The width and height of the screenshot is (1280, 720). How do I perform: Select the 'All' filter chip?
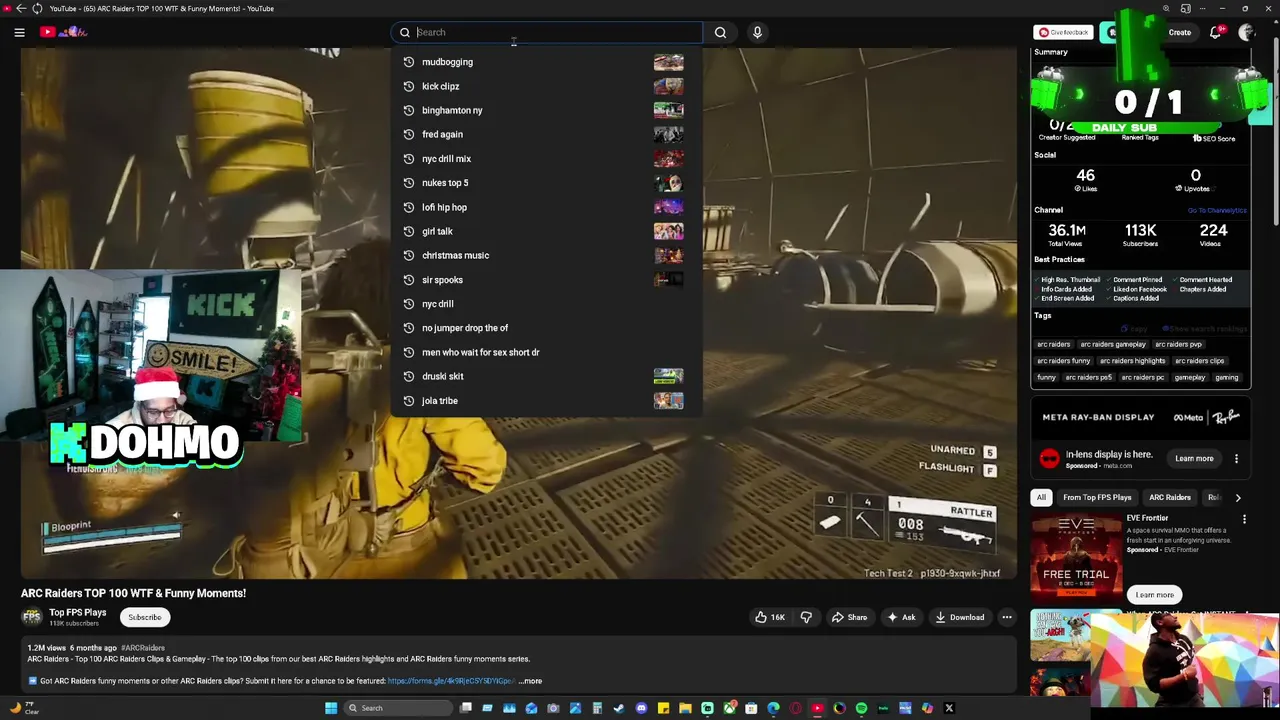[x=1041, y=497]
